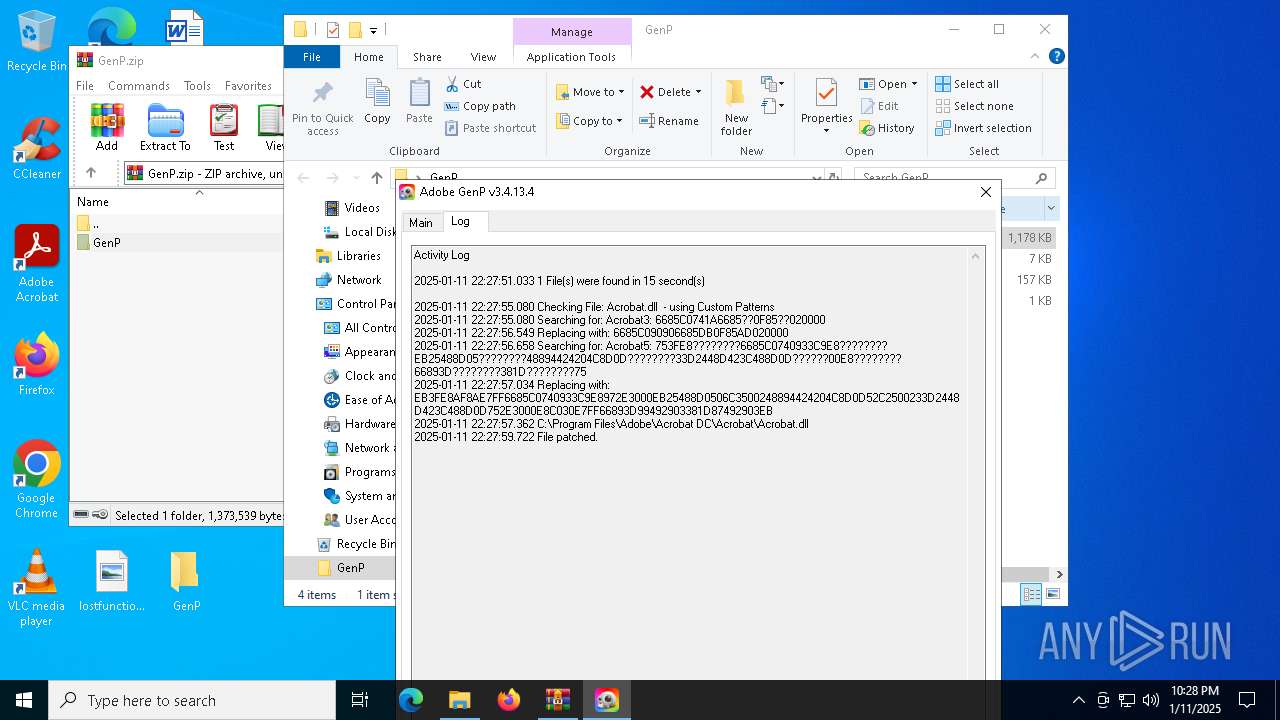Viewport: 1280px width, 720px height.
Task: Open WinRAR File menu
Action: point(85,86)
